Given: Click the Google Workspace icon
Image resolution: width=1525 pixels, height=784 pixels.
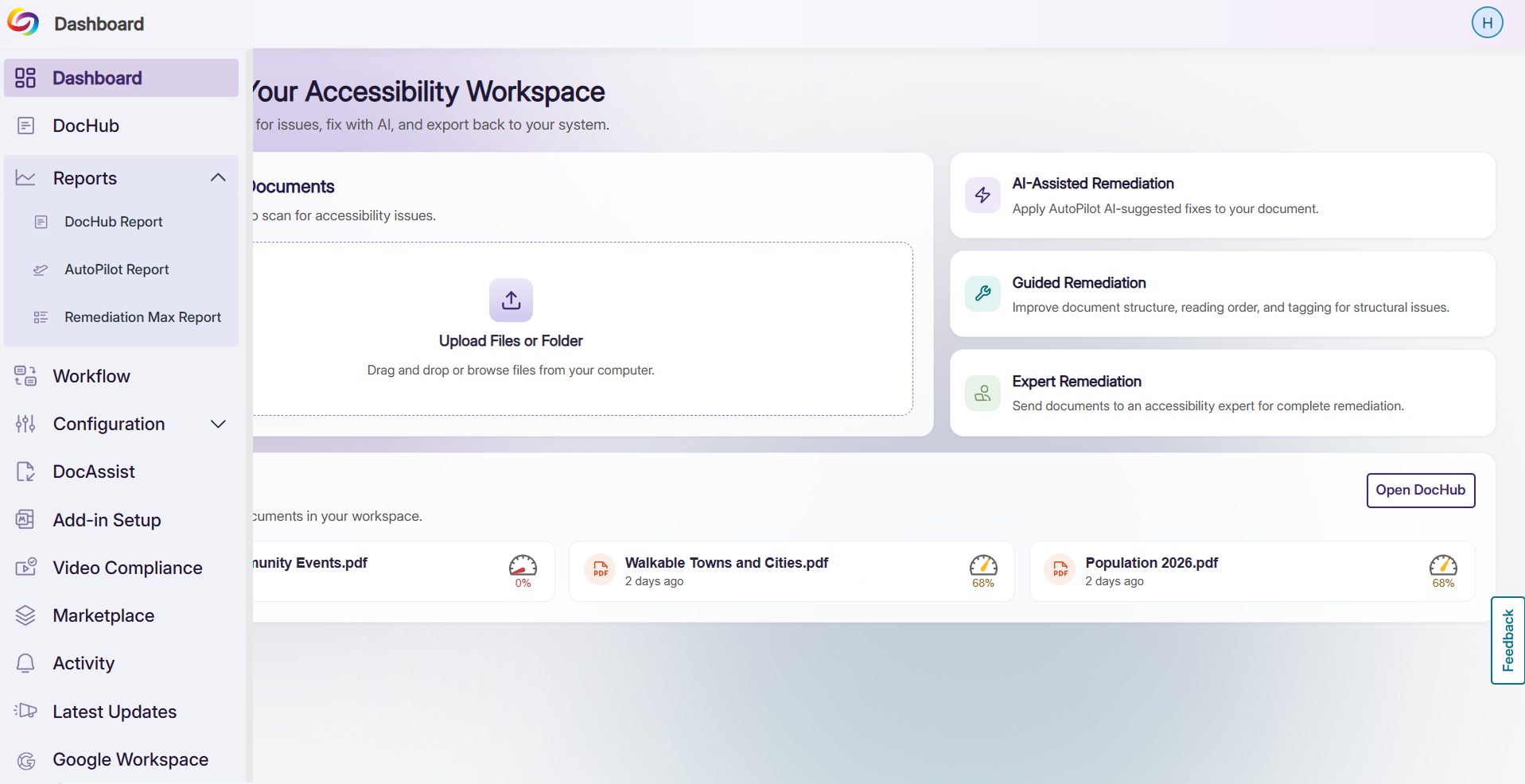Looking at the screenshot, I should (25, 760).
